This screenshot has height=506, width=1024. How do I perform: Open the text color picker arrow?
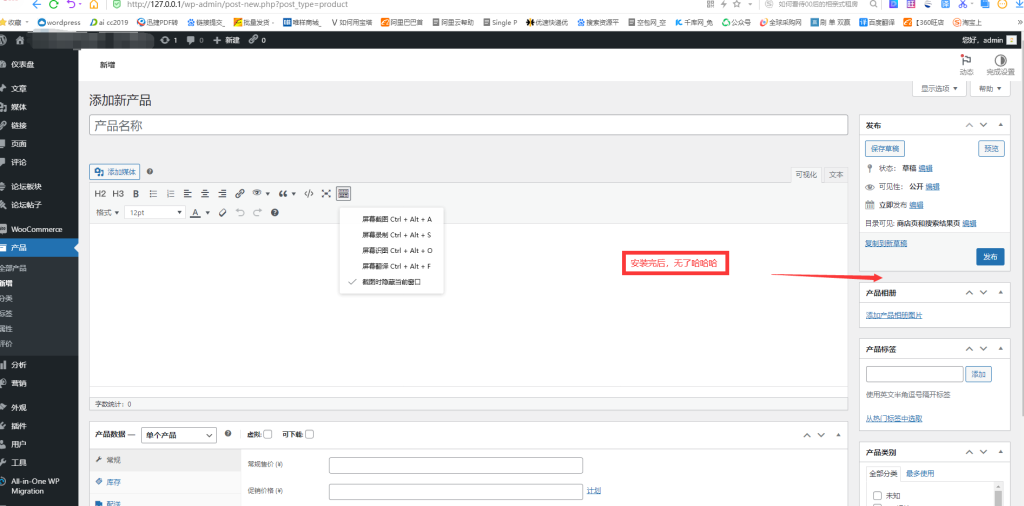coord(207,212)
